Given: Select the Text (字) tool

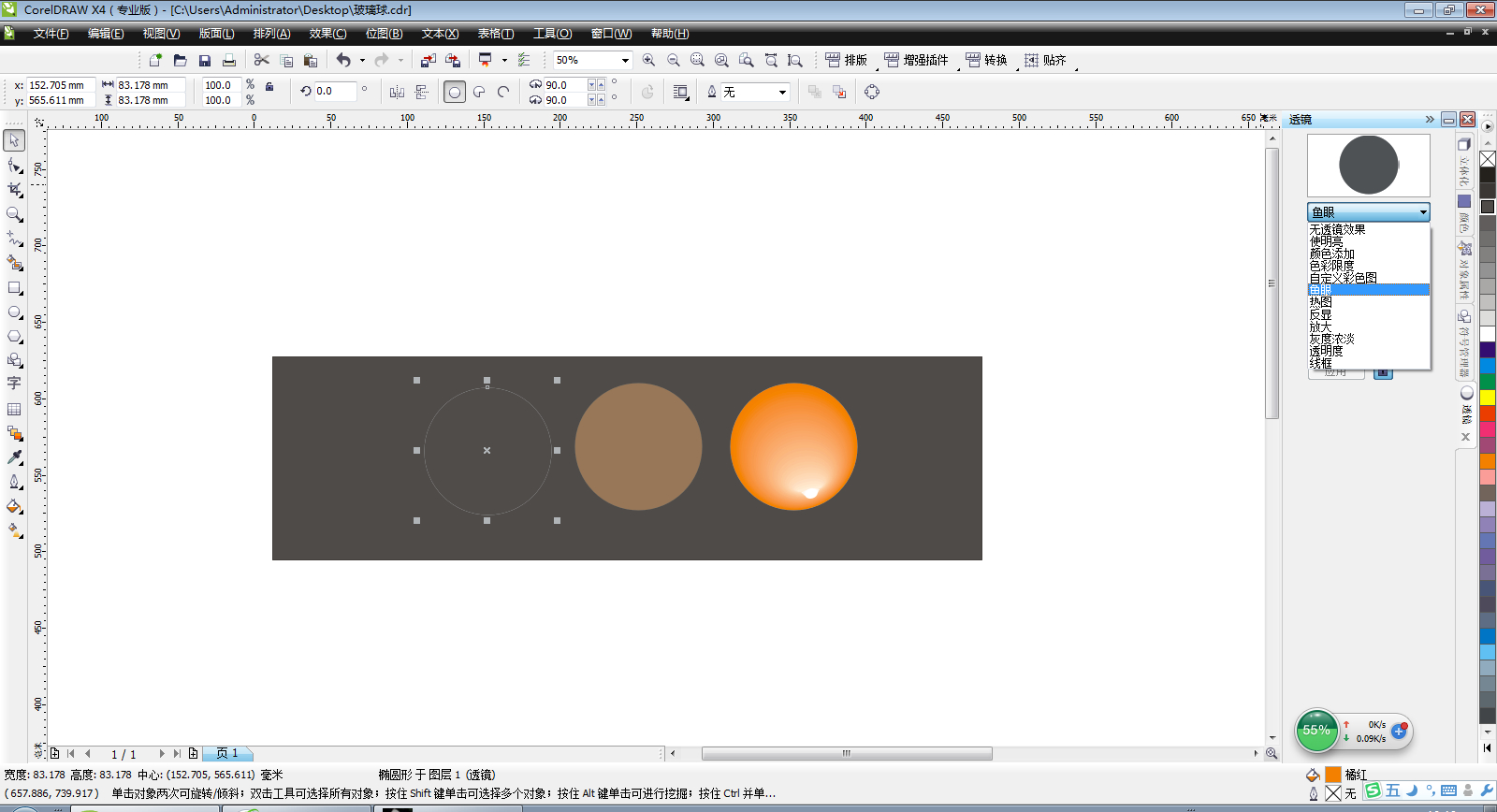Looking at the screenshot, I should click(14, 384).
